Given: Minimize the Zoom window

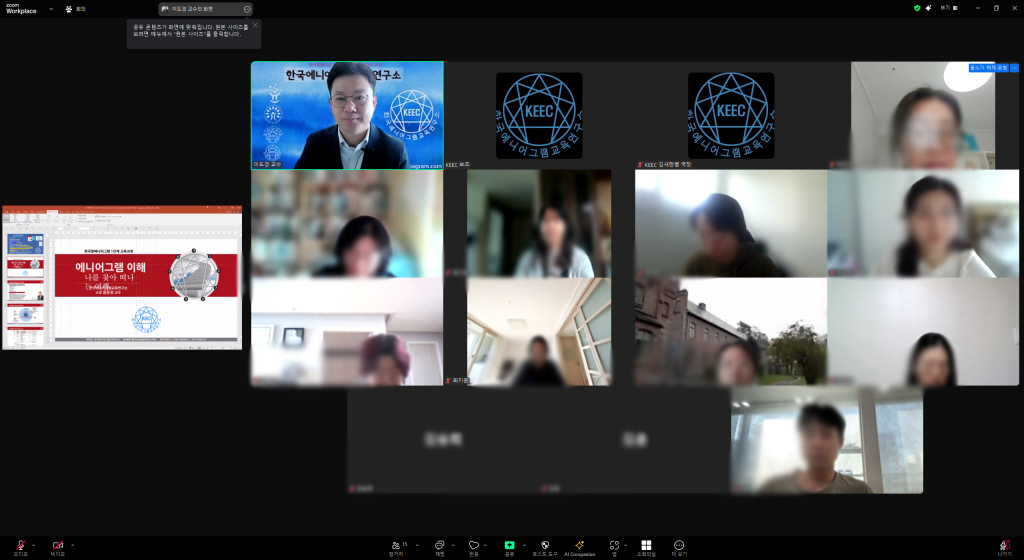Looking at the screenshot, I should pos(978,8).
